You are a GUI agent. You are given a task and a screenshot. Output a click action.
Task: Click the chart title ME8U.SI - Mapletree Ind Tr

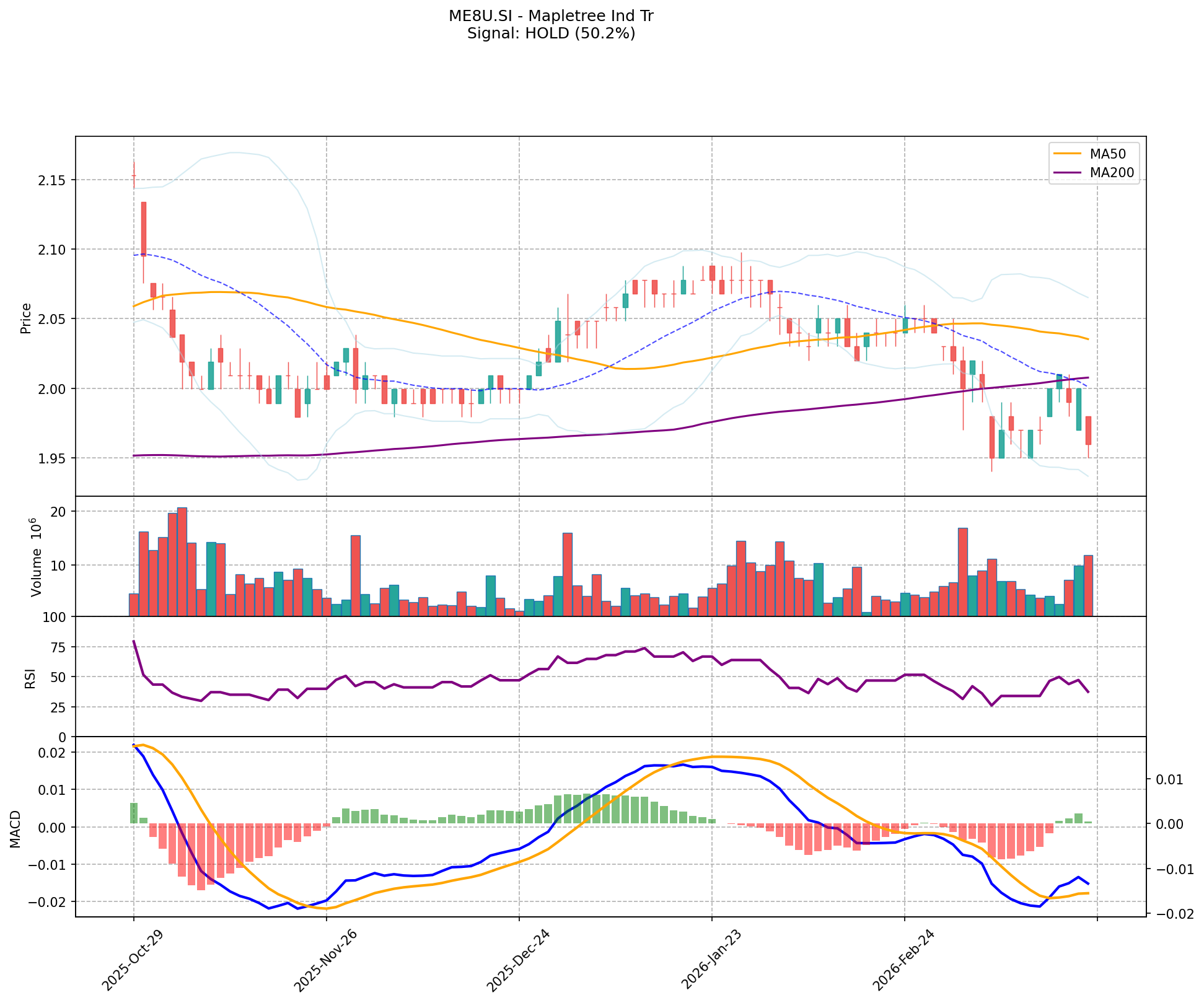pyautogui.click(x=551, y=16)
